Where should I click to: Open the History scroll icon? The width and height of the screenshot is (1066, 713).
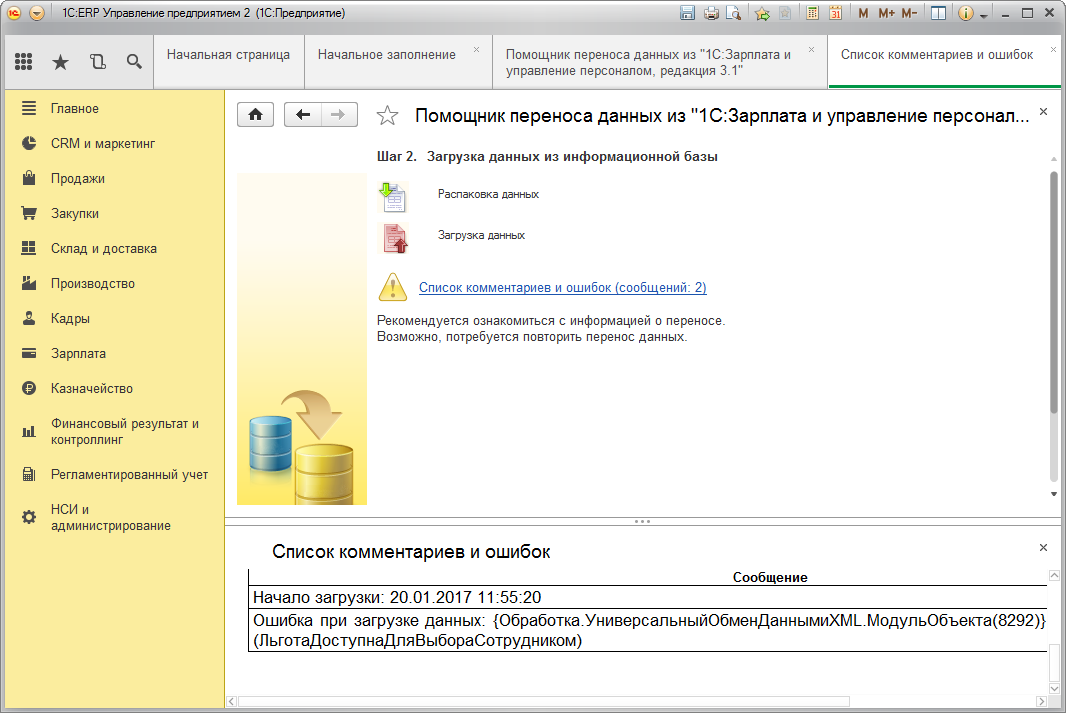[97, 62]
